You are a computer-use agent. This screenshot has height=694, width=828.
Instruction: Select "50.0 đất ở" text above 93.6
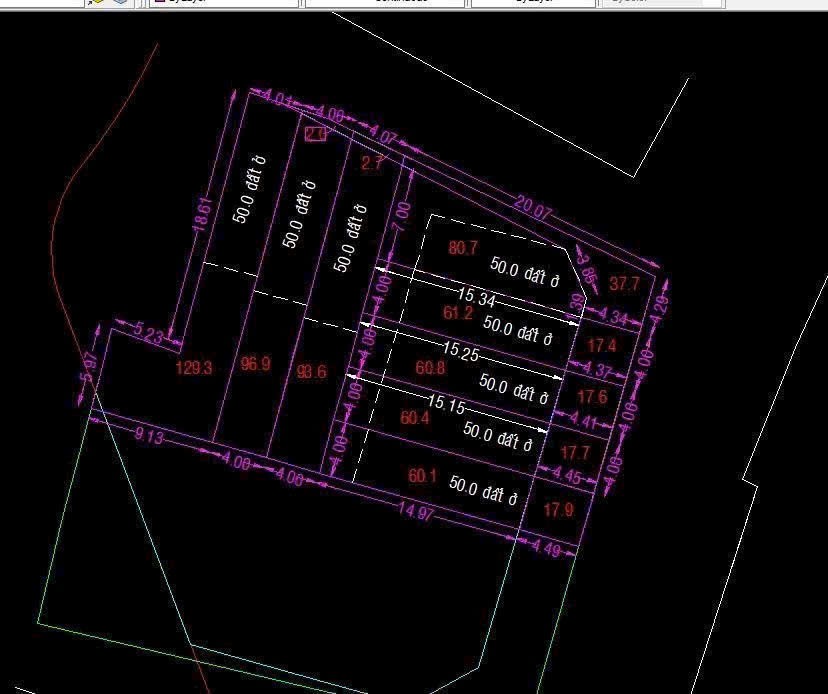(351, 238)
